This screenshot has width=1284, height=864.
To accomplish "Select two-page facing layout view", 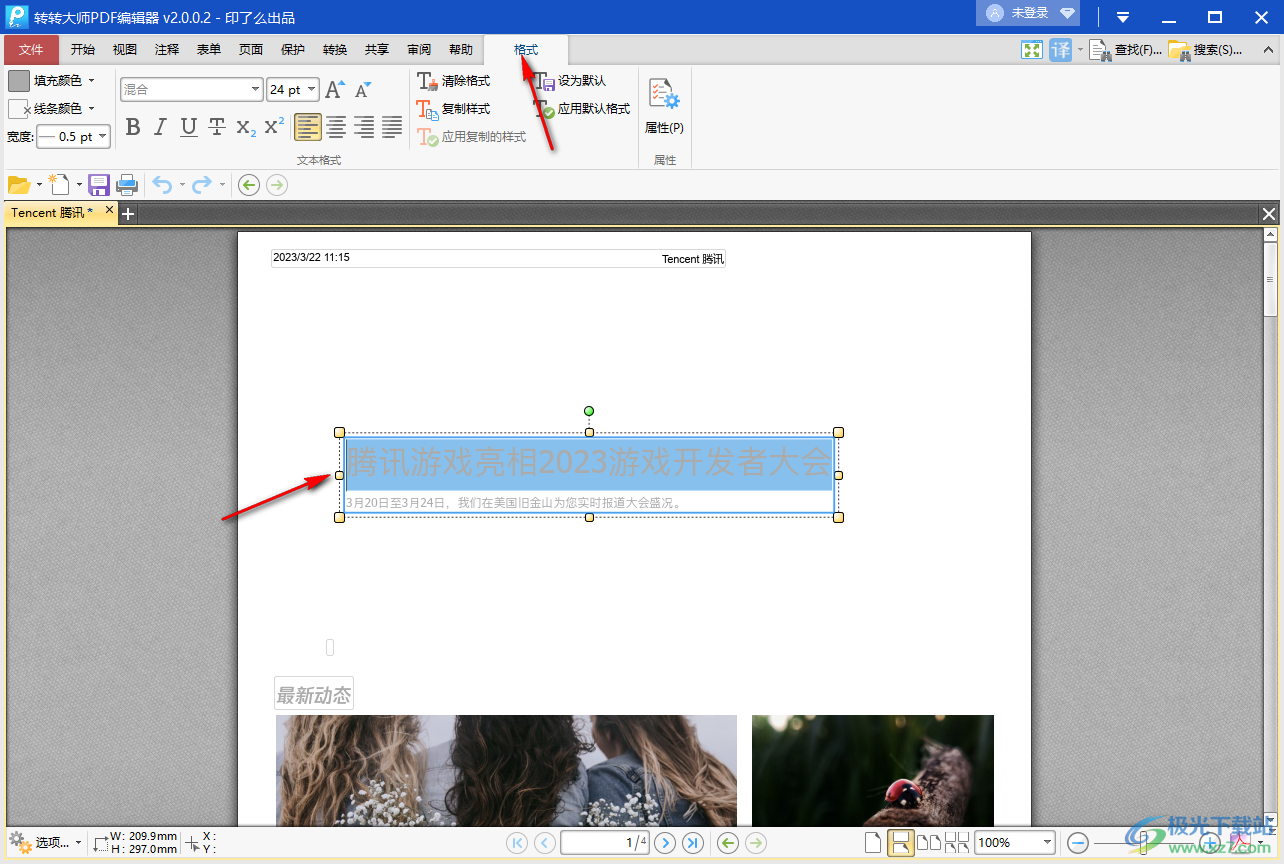I will [929, 843].
